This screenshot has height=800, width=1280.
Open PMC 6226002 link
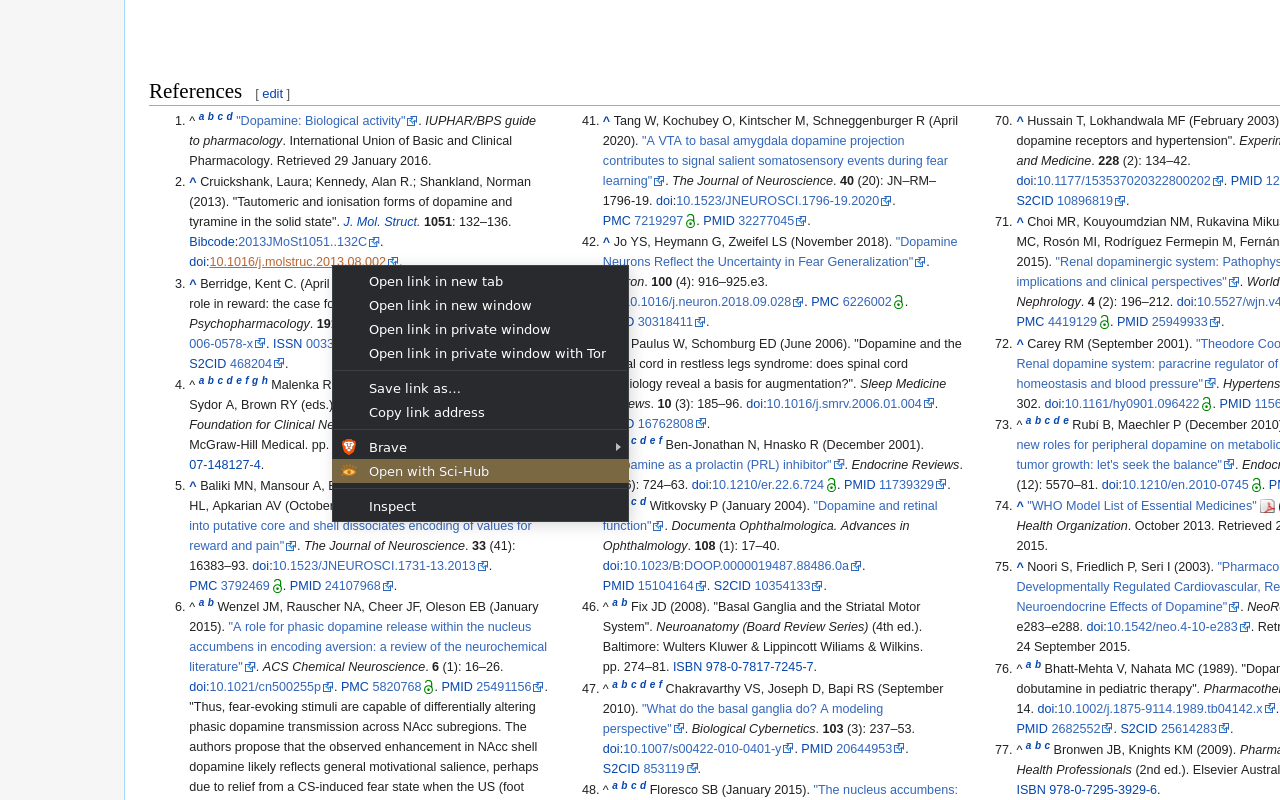tap(866, 302)
